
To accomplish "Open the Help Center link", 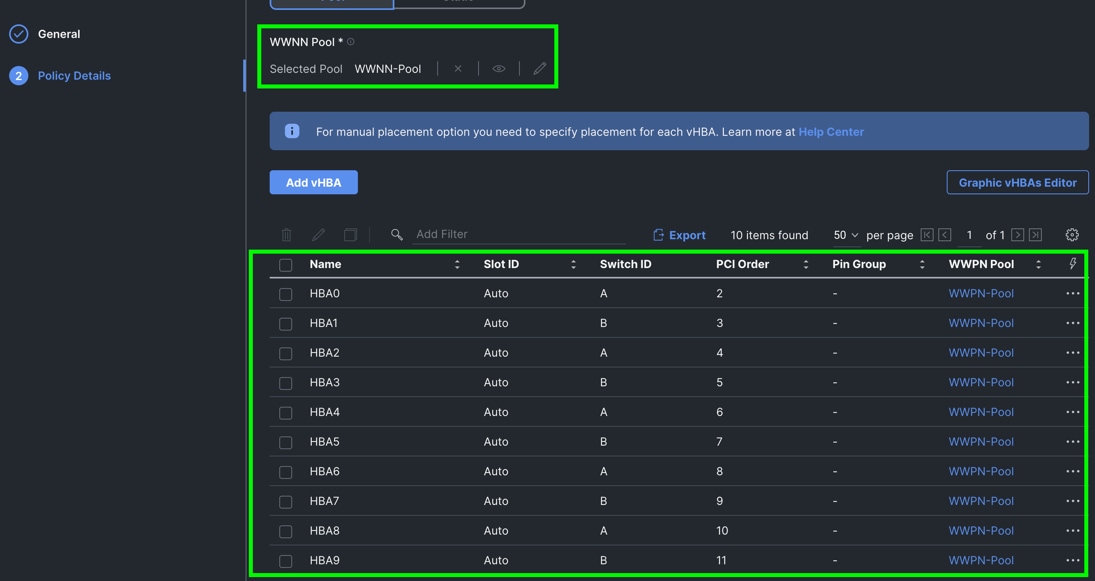I will (830, 132).
